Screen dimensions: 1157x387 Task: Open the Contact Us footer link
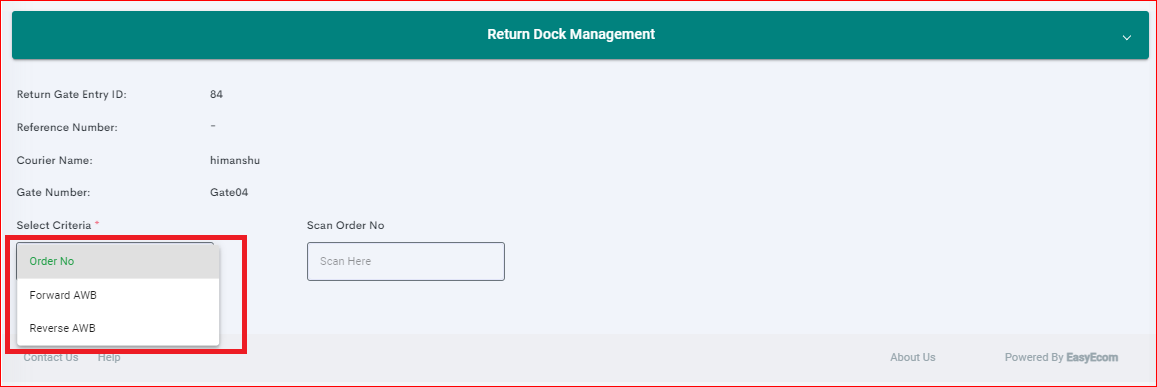tap(51, 357)
